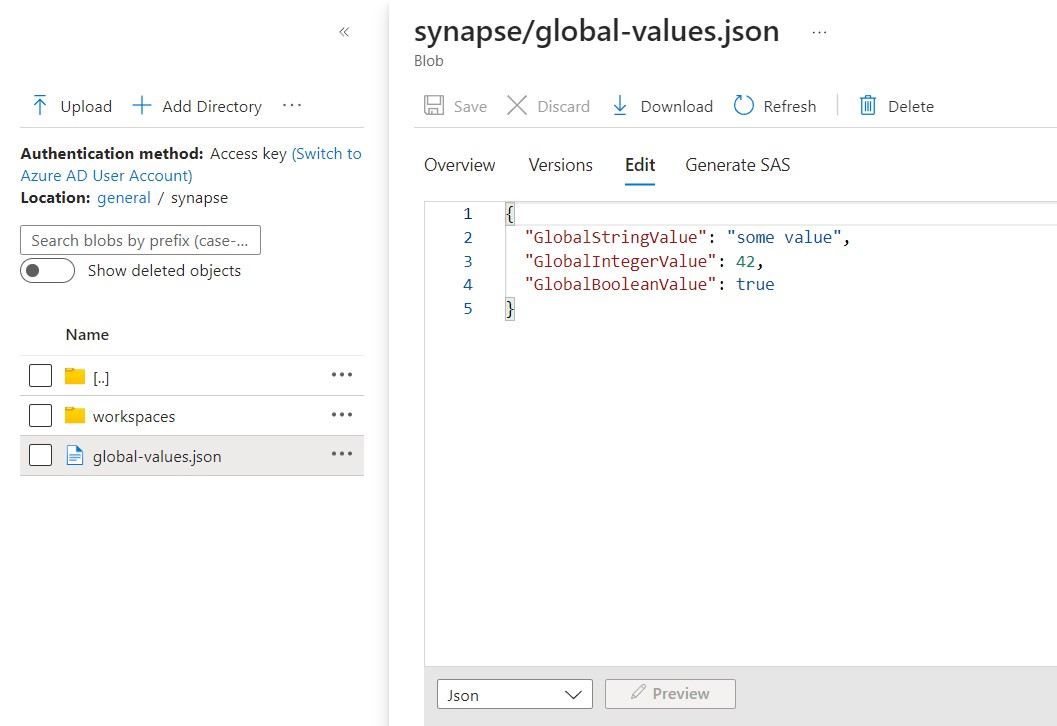Click the Discard X icon
The height and width of the screenshot is (726, 1057).
pos(517,105)
